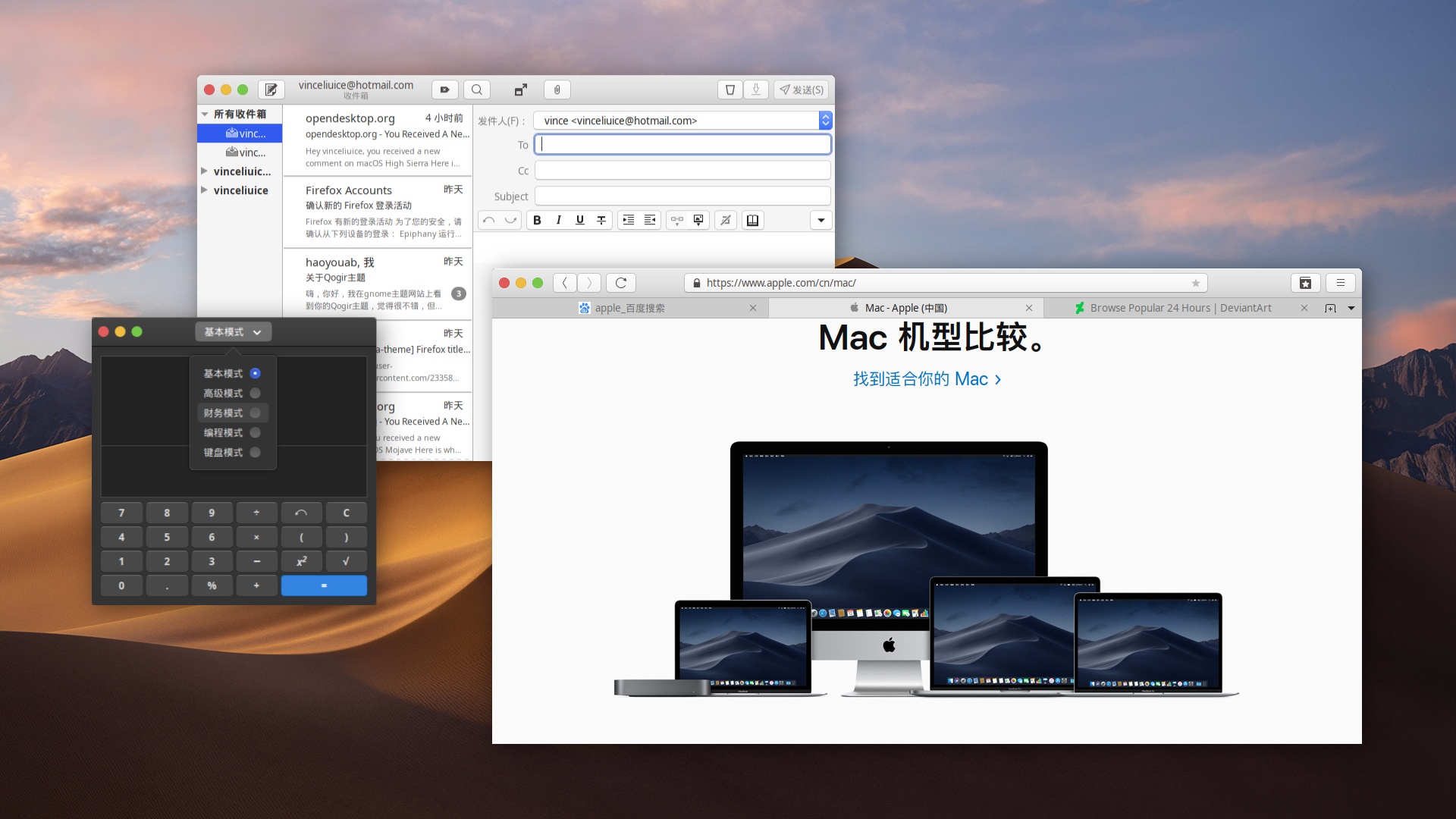Click 找到适合你的 Mac link
Viewport: 1456px width, 819px height.
click(x=927, y=379)
